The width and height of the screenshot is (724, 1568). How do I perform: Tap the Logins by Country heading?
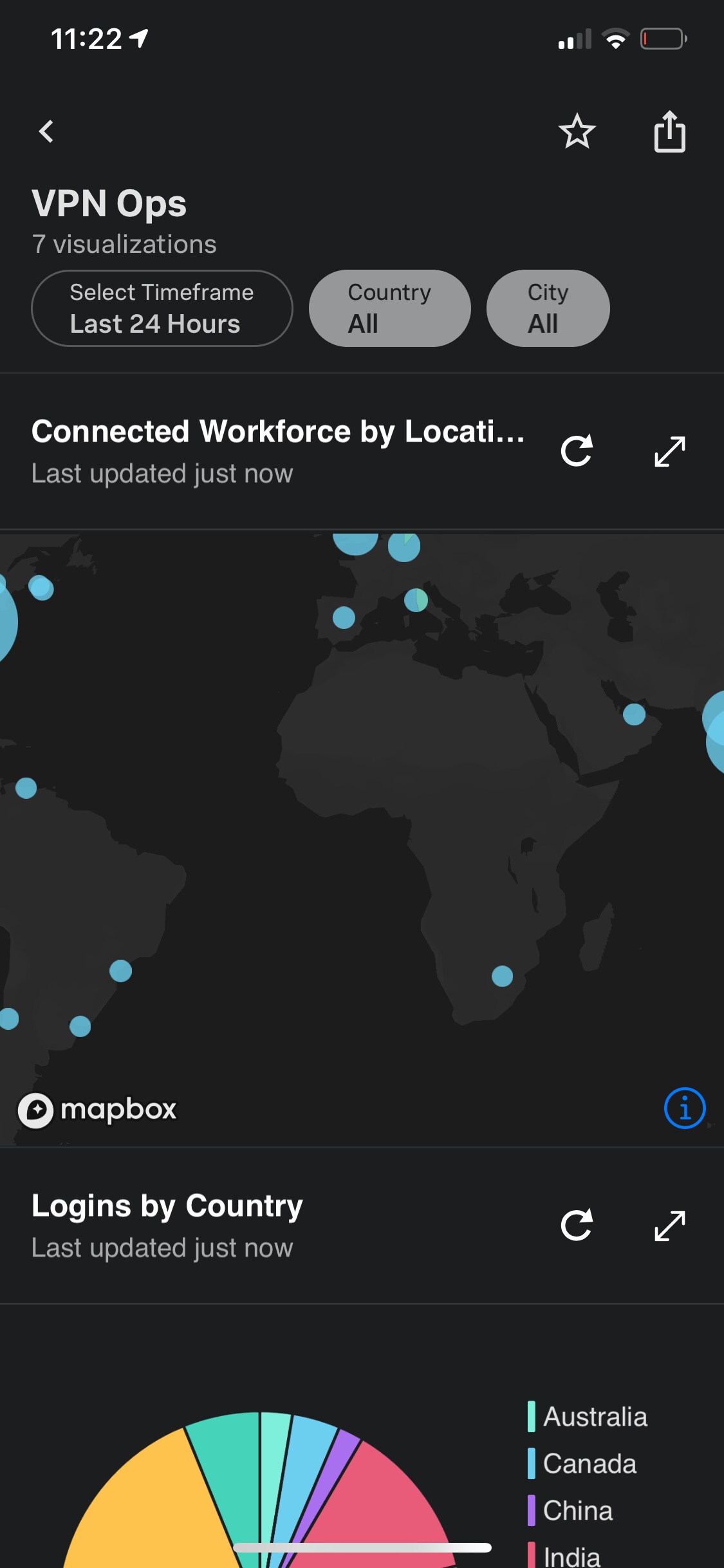[167, 1206]
